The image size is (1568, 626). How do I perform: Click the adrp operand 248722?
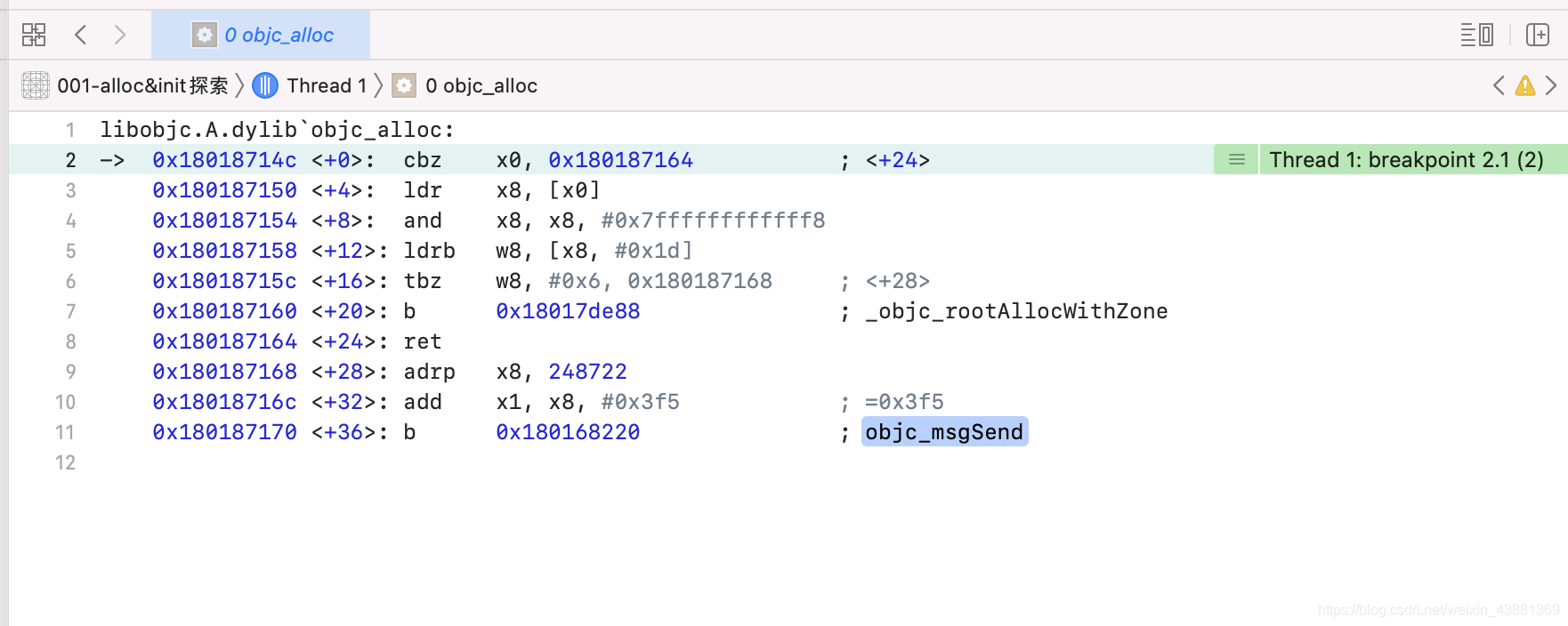point(587,372)
